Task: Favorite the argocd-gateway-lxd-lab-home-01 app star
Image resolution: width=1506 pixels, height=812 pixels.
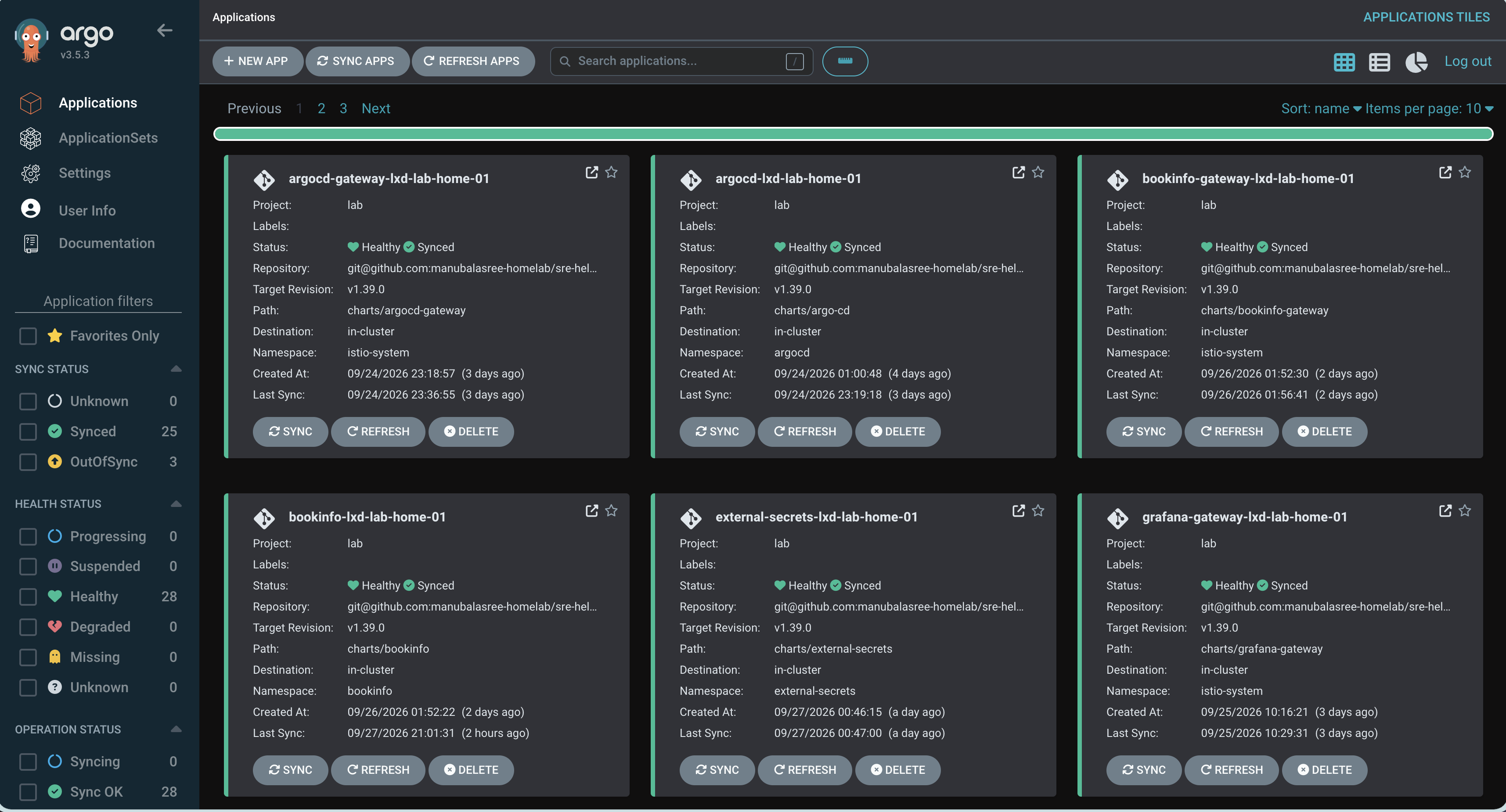Action: [x=611, y=172]
